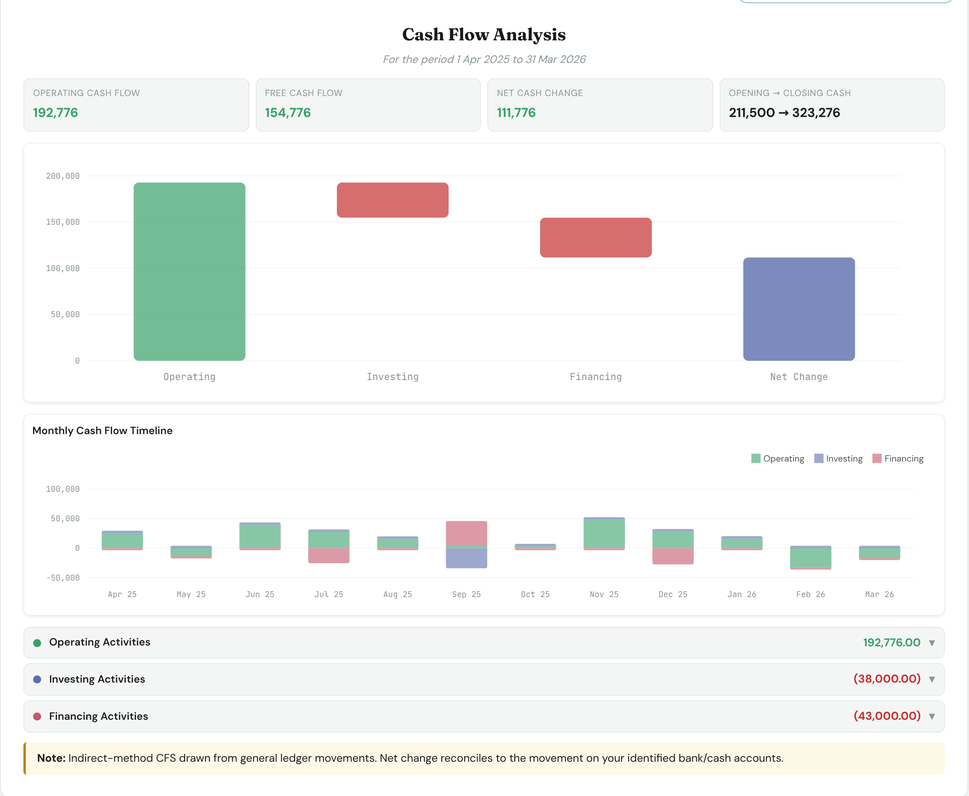Click the Apr 25 timeline bar
Image resolution: width=969 pixels, height=796 pixels.
(x=122, y=540)
